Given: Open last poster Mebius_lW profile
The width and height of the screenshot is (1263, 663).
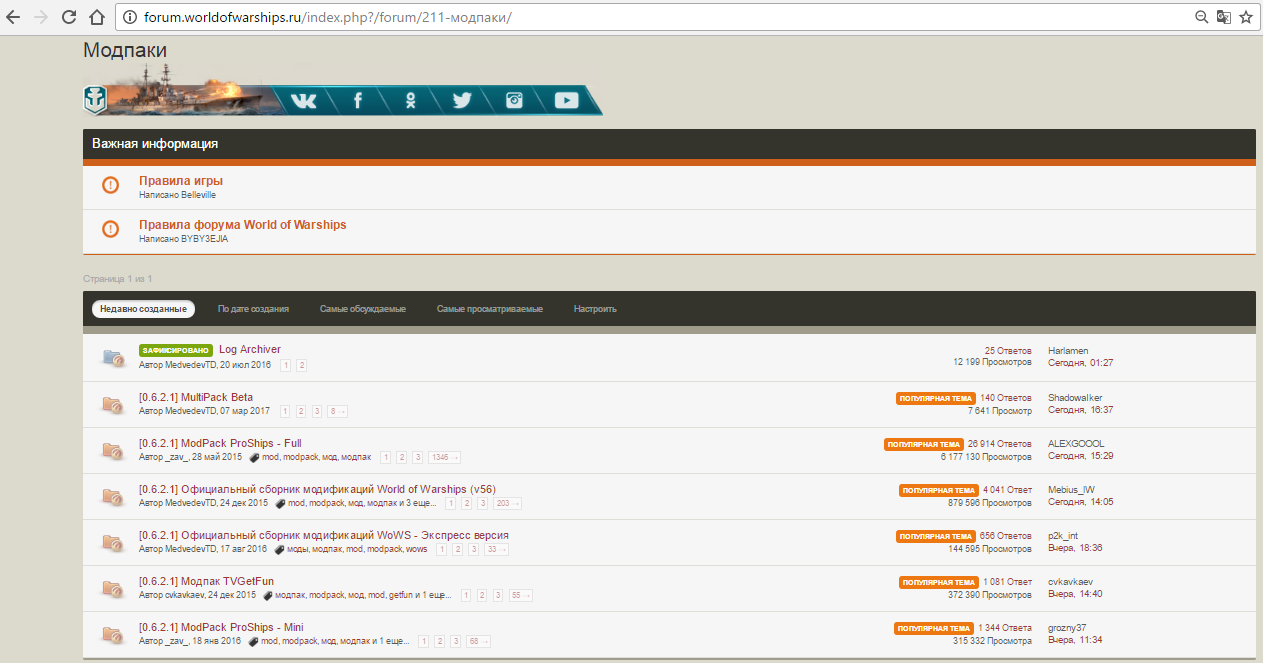Looking at the screenshot, I should coord(1071,489).
